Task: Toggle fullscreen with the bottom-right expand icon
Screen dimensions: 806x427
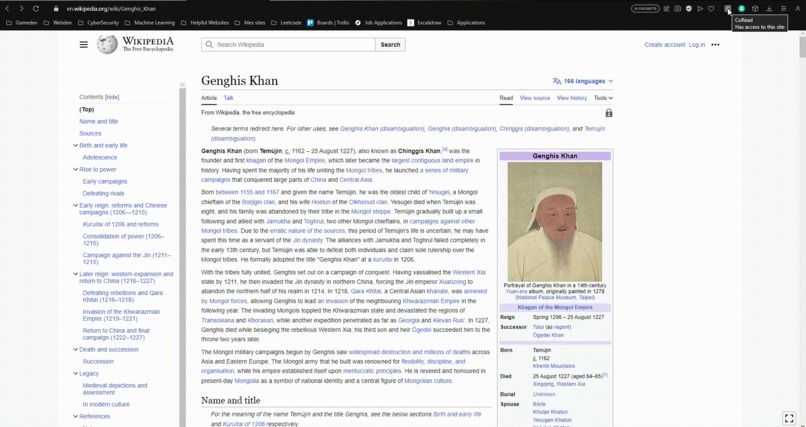Action: (x=789, y=418)
